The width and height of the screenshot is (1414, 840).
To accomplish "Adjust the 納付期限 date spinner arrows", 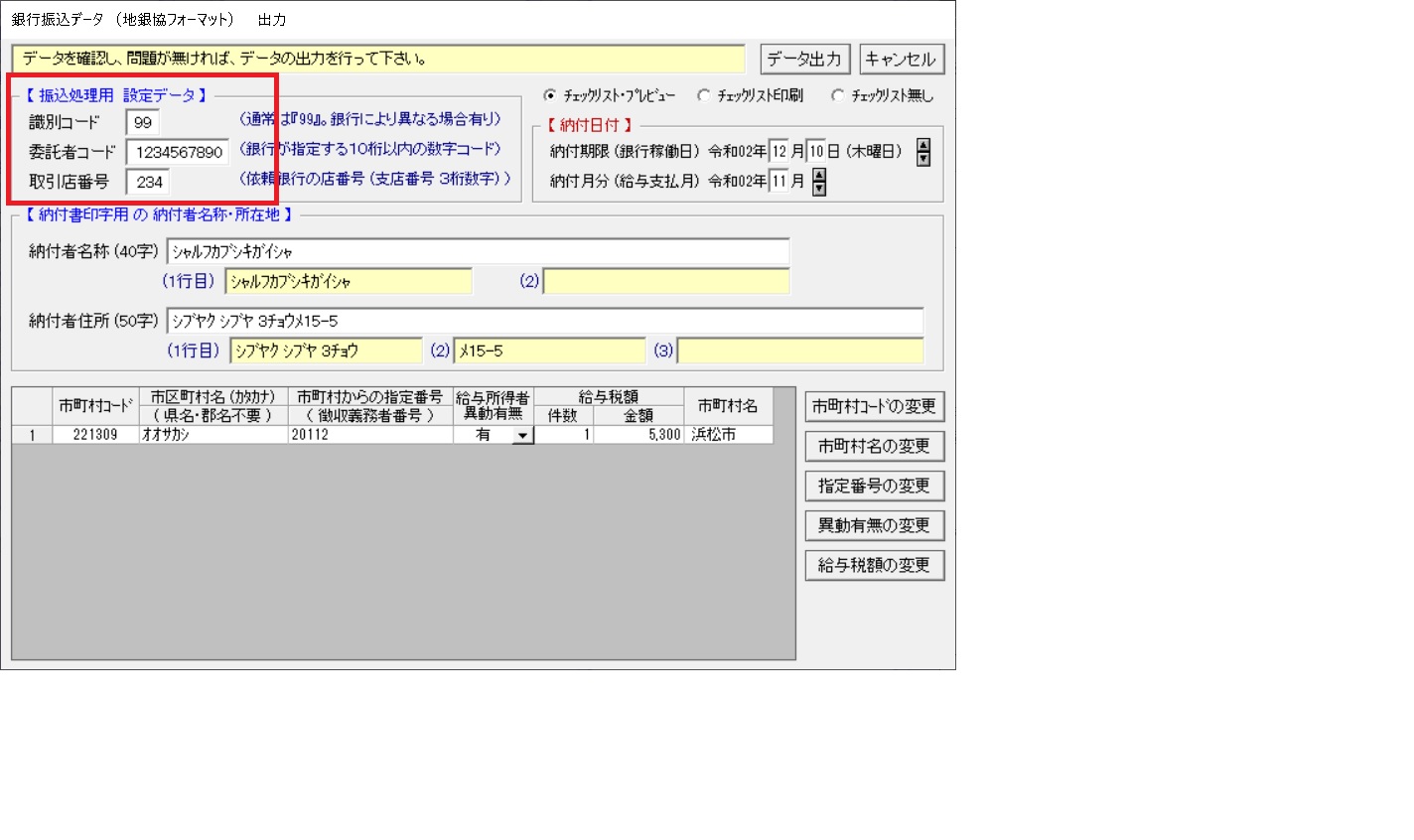I will (x=923, y=152).
